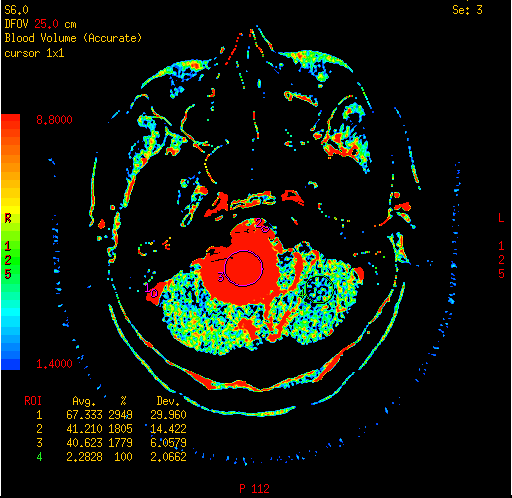Click the Blood Volume (Accurate) label

tap(73, 38)
